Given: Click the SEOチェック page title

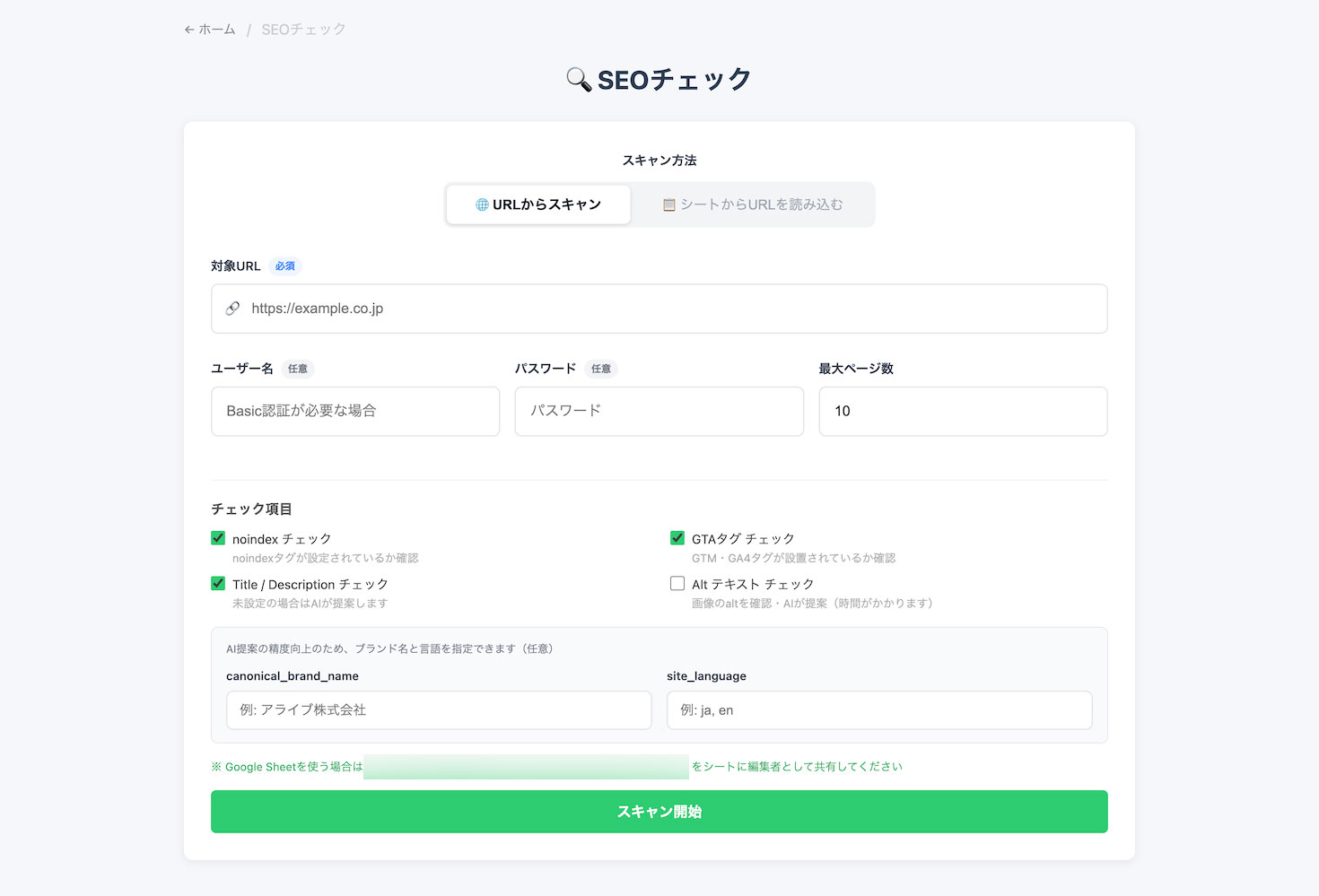Looking at the screenshot, I should click(x=675, y=80).
